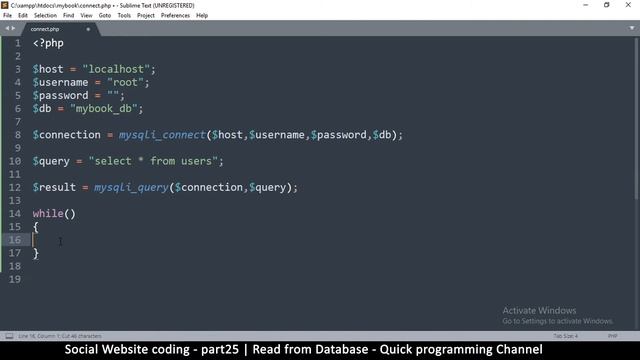Open Tab Size setting in status bar

[565, 336]
